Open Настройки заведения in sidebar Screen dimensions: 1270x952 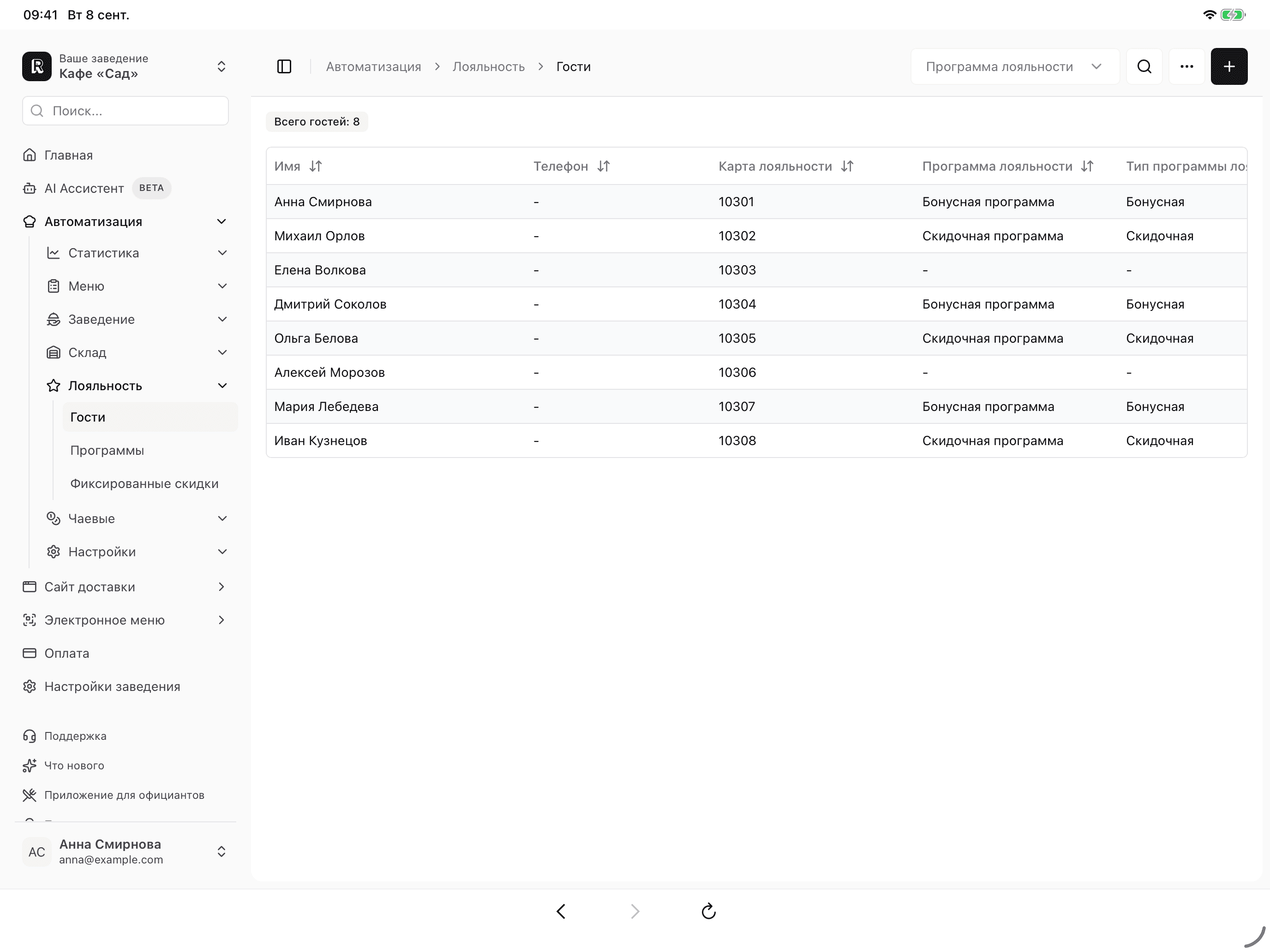(125, 686)
